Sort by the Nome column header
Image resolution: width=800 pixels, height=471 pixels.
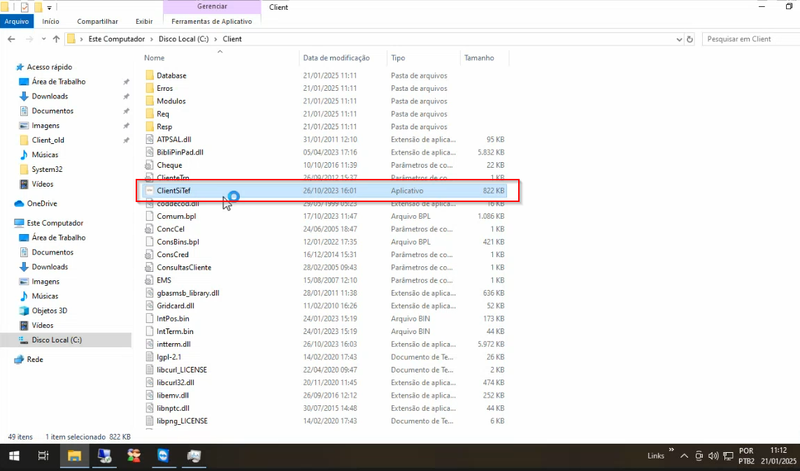(154, 58)
